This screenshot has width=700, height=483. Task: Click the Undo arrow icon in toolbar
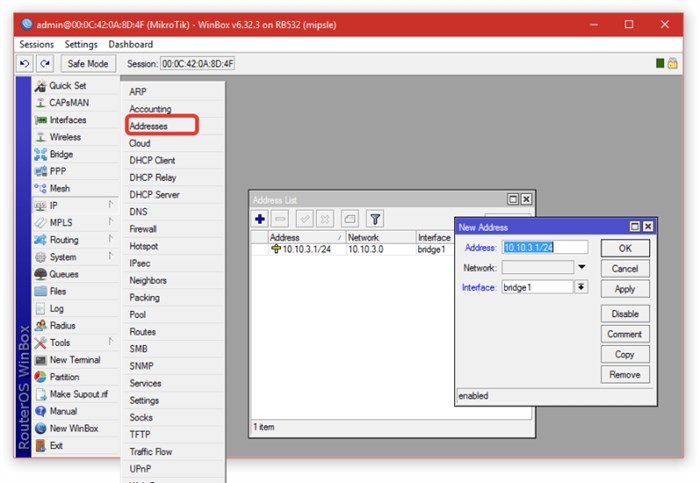pyautogui.click(x=25, y=64)
